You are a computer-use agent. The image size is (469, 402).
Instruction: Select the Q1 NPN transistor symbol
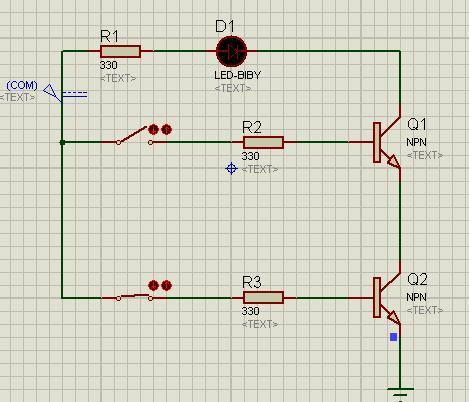(387, 142)
